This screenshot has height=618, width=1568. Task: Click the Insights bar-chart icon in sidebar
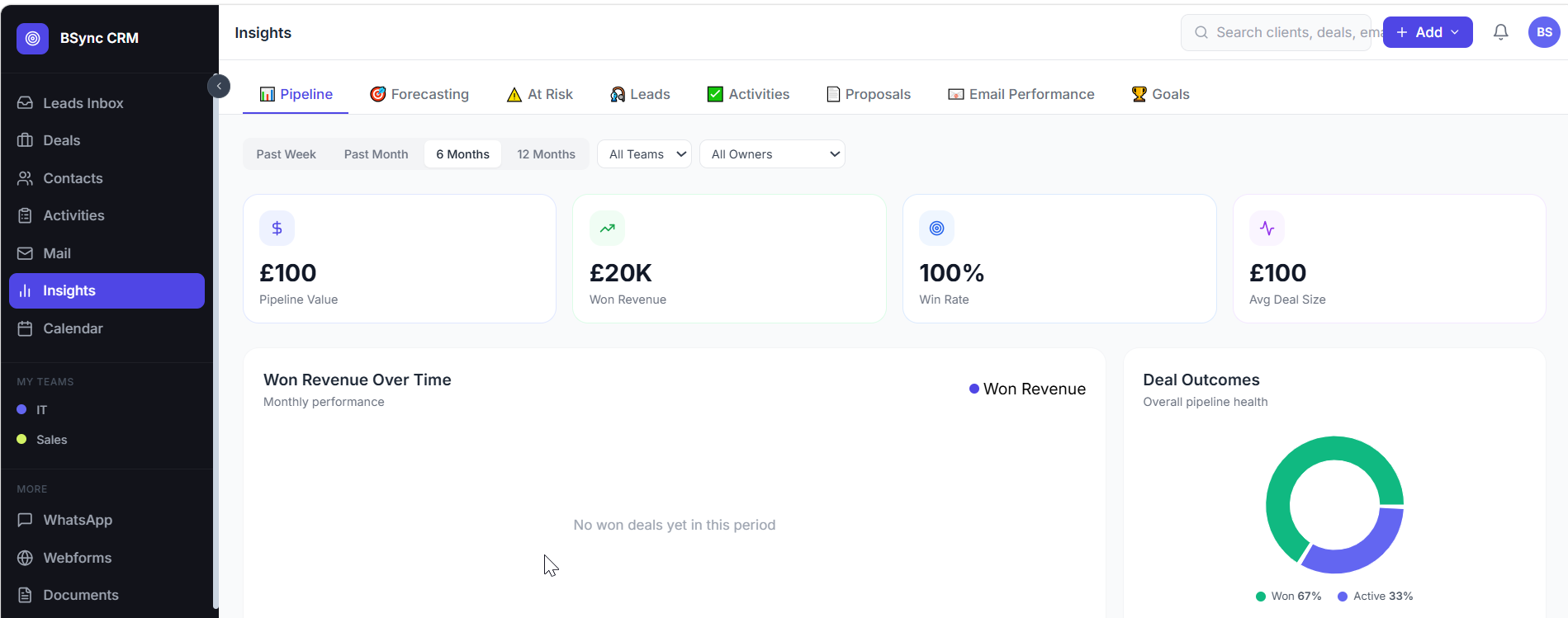click(x=26, y=290)
